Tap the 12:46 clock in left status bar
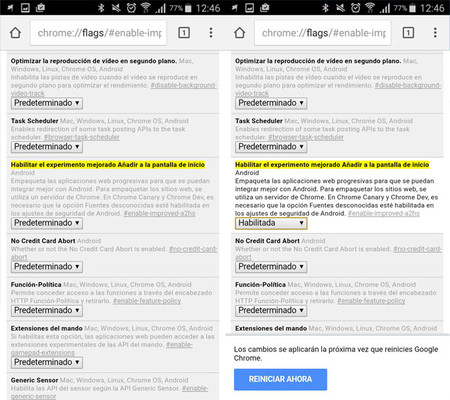 (x=208, y=8)
